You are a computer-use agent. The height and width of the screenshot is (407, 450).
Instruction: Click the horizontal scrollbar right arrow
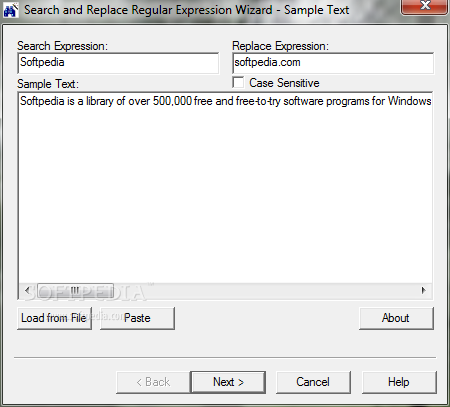click(424, 290)
